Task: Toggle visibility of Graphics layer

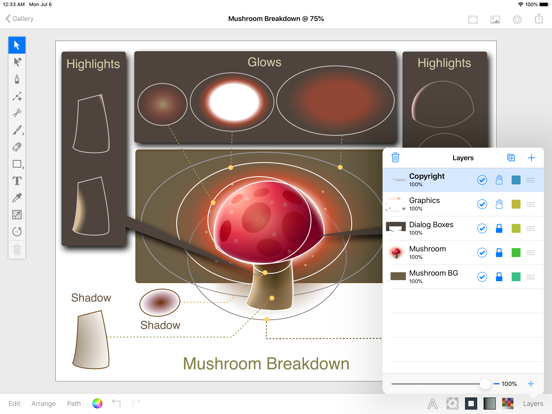Action: [482, 204]
